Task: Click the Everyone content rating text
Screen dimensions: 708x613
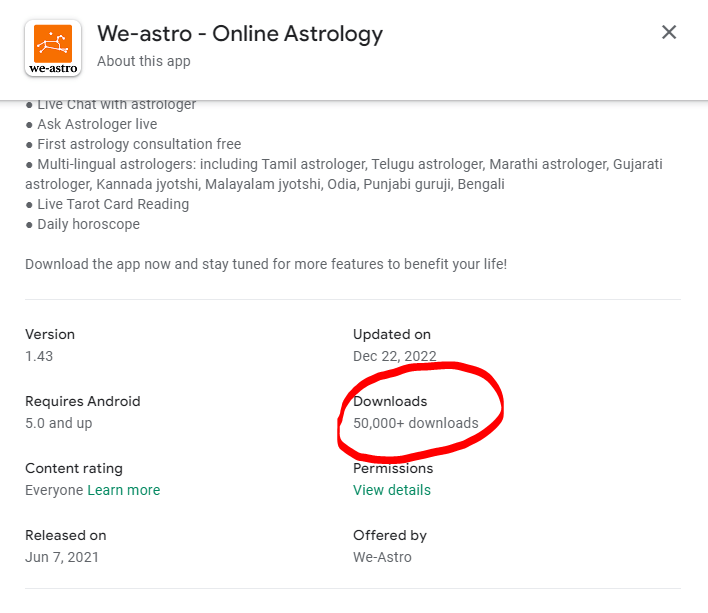Action: pos(54,490)
